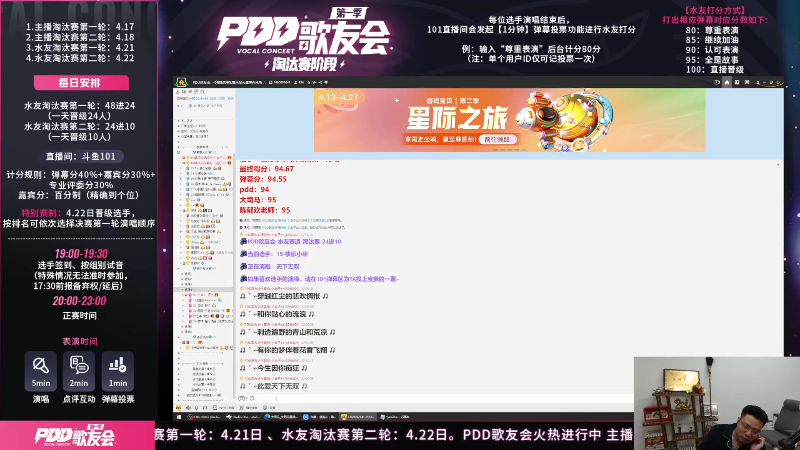
Task: Click the YY channel logo in title bar
Action: 182,82
